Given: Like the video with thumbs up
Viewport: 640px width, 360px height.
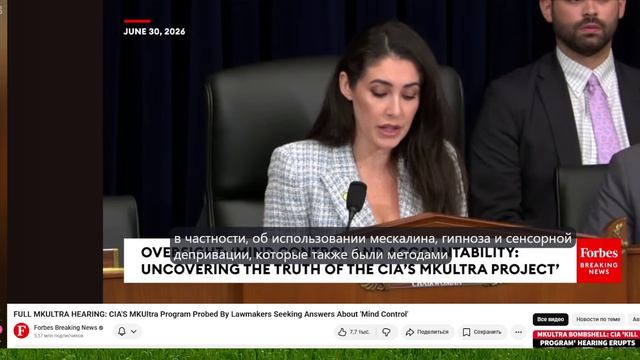Looking at the screenshot, I should (x=353, y=332).
